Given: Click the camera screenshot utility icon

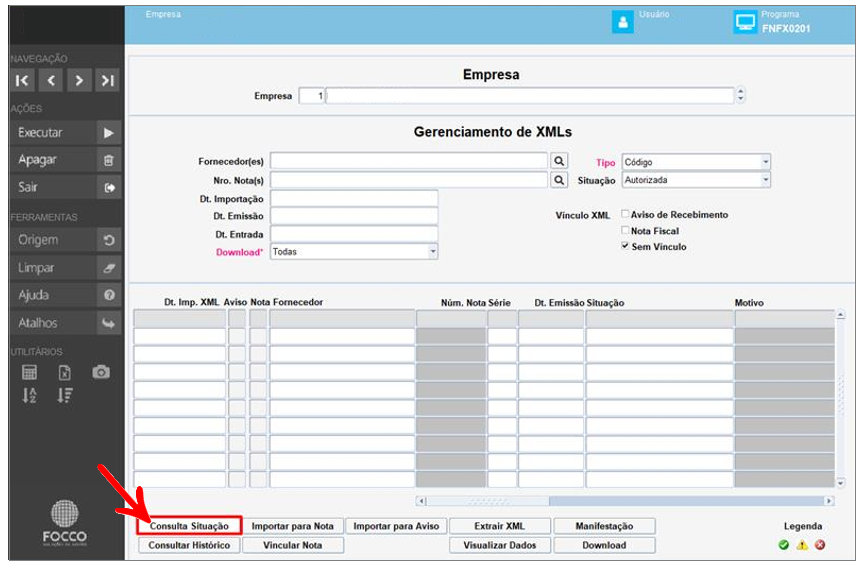Looking at the screenshot, I should tap(101, 372).
